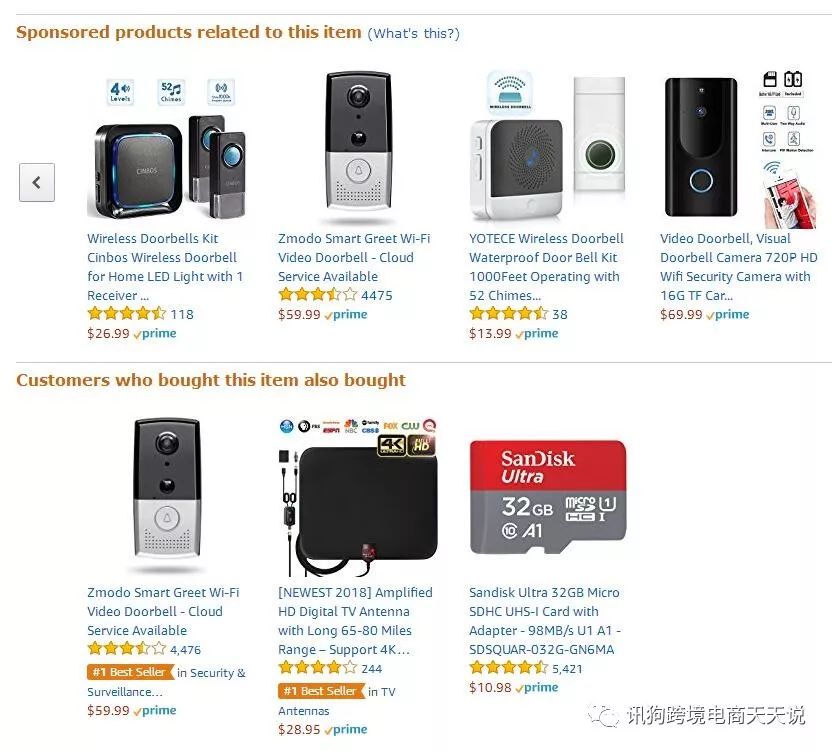The image size is (832, 751).
Task: Click star rating of Cinbos doorbell kit
Action: coord(126,314)
